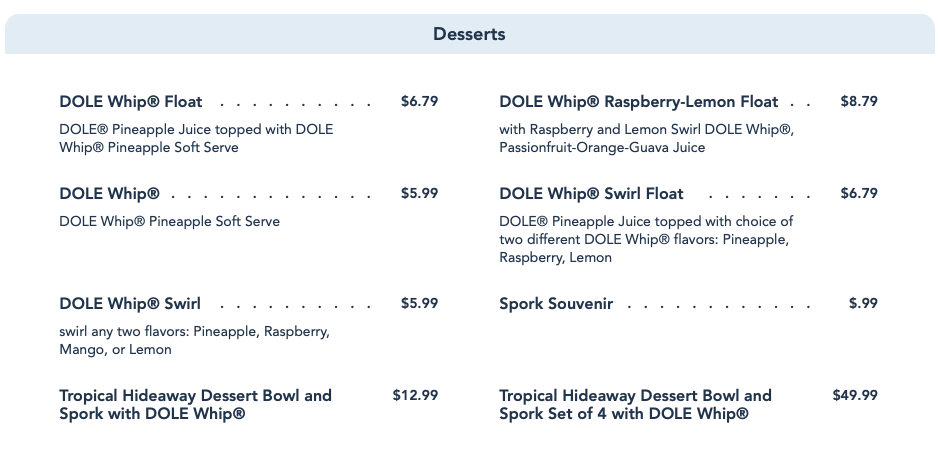This screenshot has width=938, height=469.
Task: Click the $6.79 price of DOLE Whip Float
Action: 419,101
